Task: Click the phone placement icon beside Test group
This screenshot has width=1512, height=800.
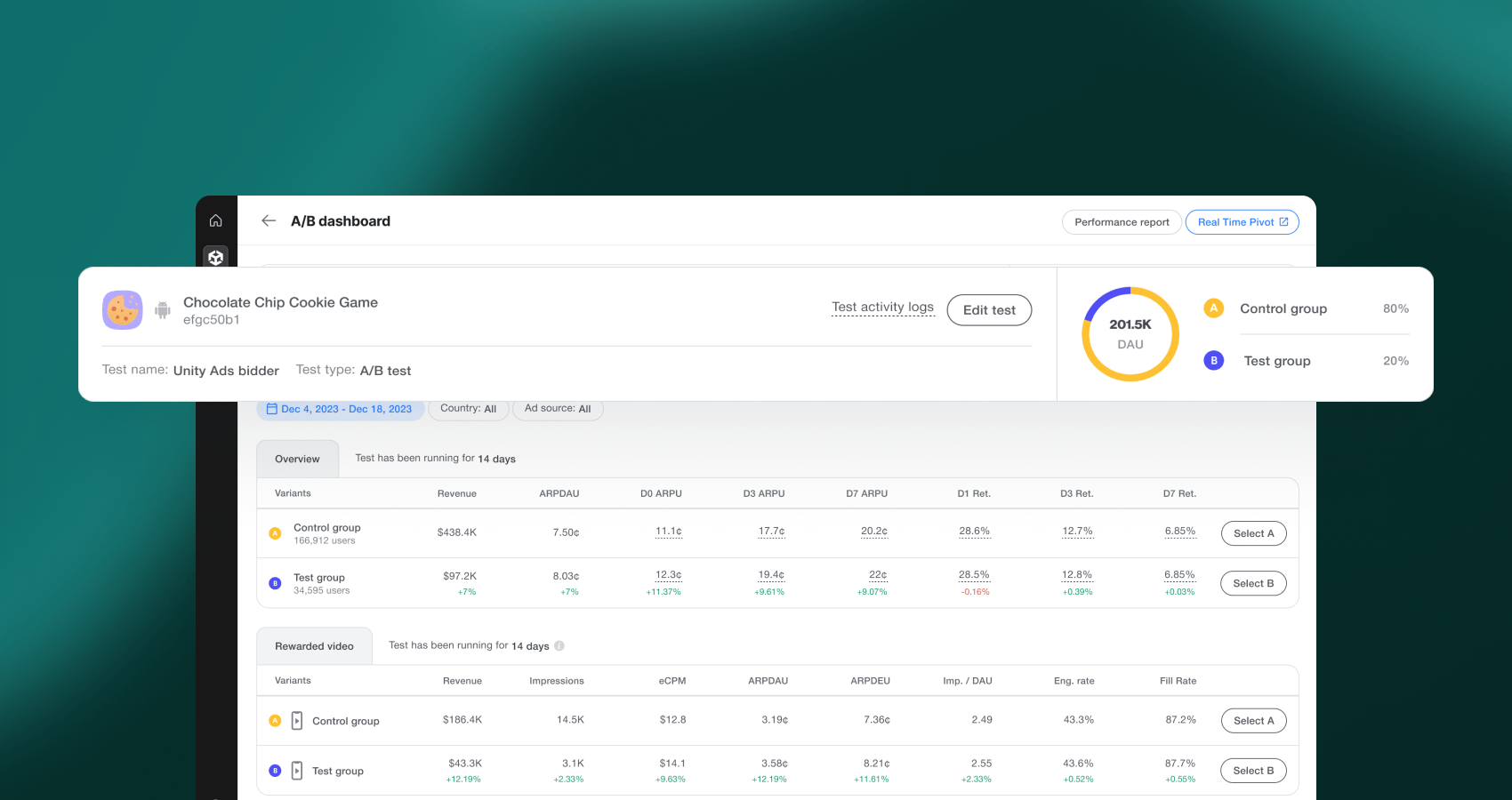Action: pyautogui.click(x=297, y=770)
